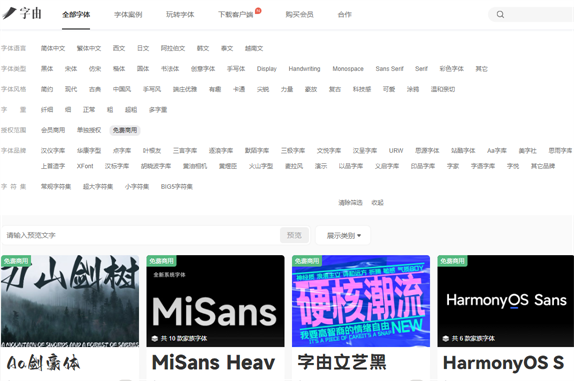The width and height of the screenshot is (574, 381).
Task: Select the Serif font type filter
Action: tap(421, 69)
